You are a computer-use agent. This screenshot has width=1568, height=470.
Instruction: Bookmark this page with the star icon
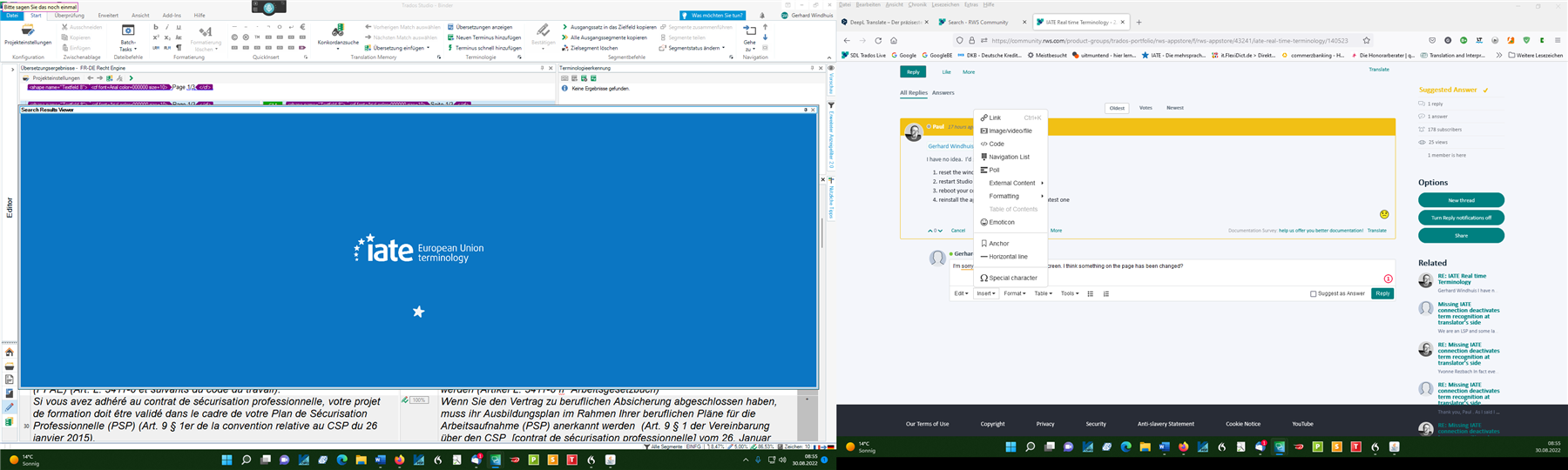click(1366, 40)
